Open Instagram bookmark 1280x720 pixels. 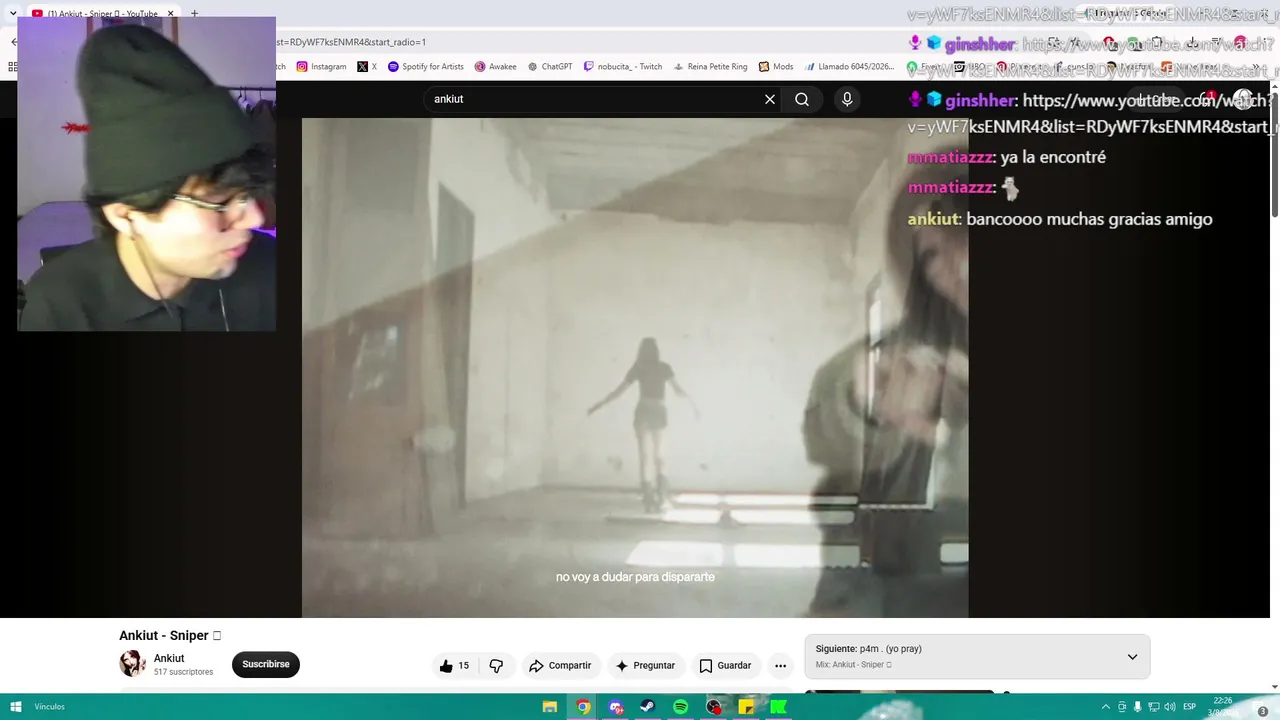pos(322,67)
